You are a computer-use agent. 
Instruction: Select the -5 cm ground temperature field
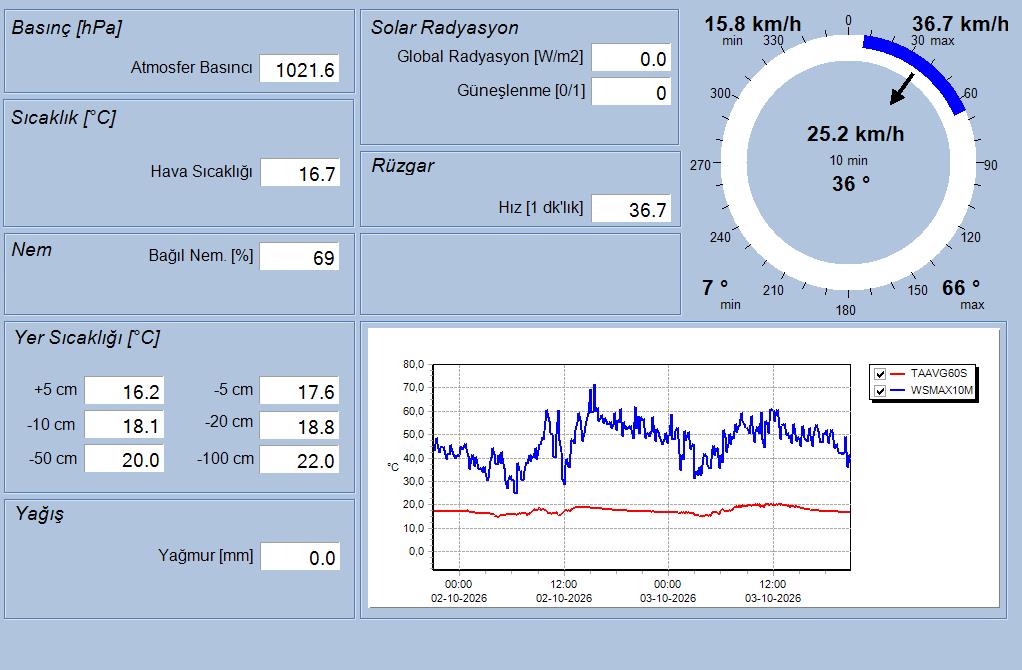point(299,391)
